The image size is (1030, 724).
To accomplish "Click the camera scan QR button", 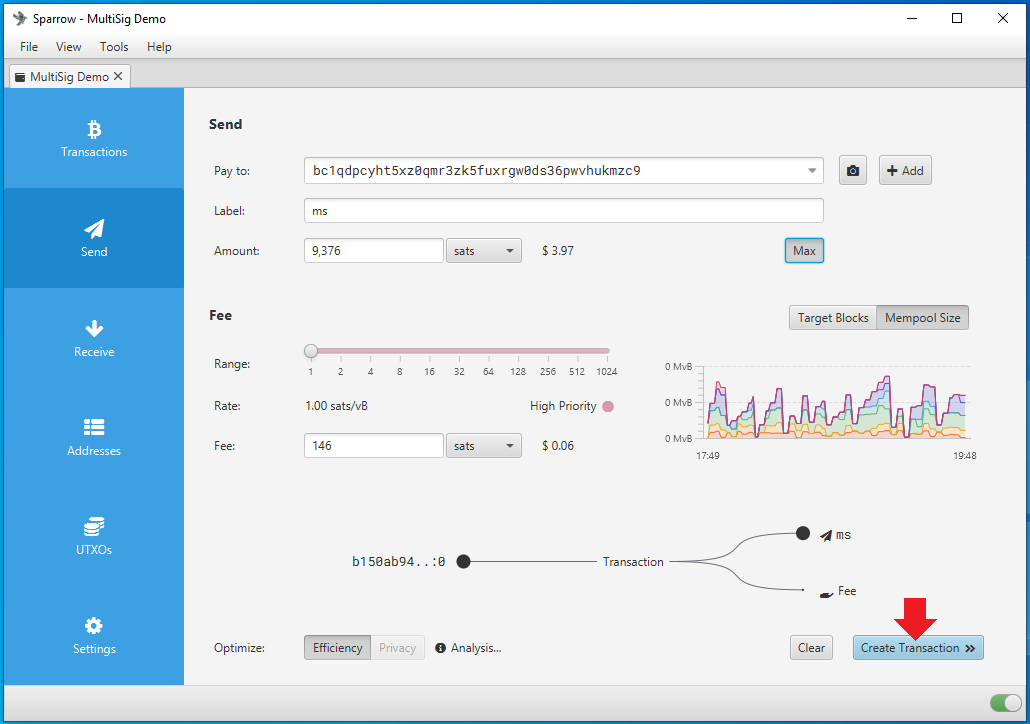I will (853, 171).
